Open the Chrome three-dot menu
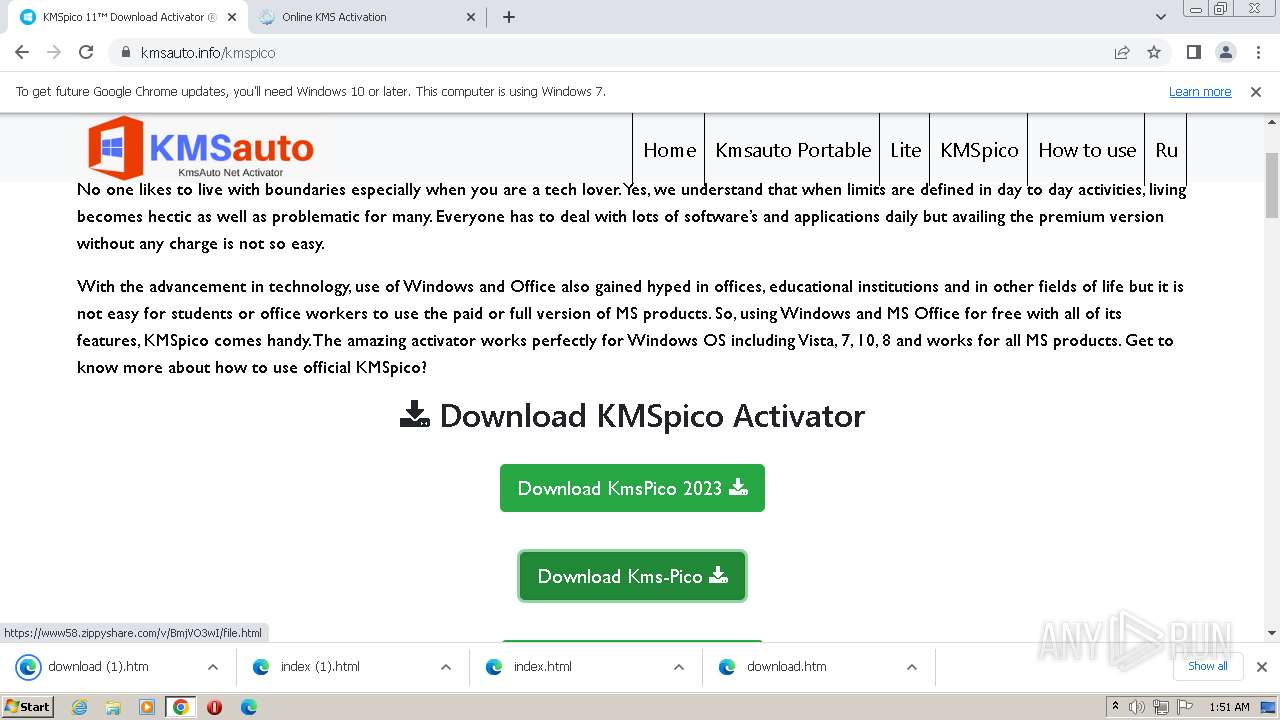 click(x=1257, y=52)
